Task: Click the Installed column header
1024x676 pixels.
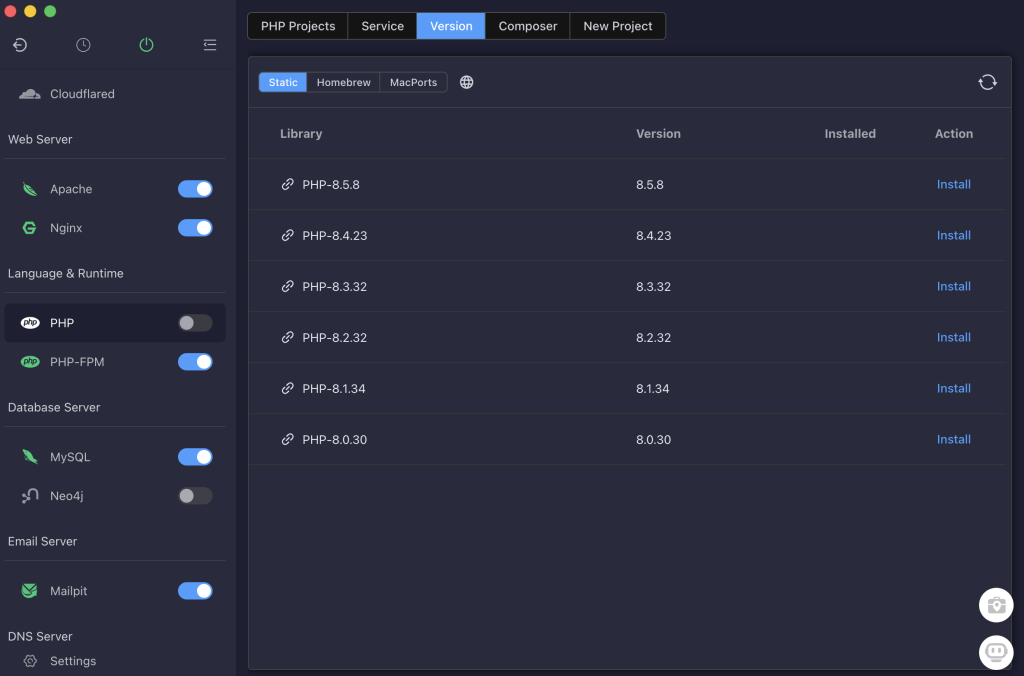Action: click(x=850, y=133)
